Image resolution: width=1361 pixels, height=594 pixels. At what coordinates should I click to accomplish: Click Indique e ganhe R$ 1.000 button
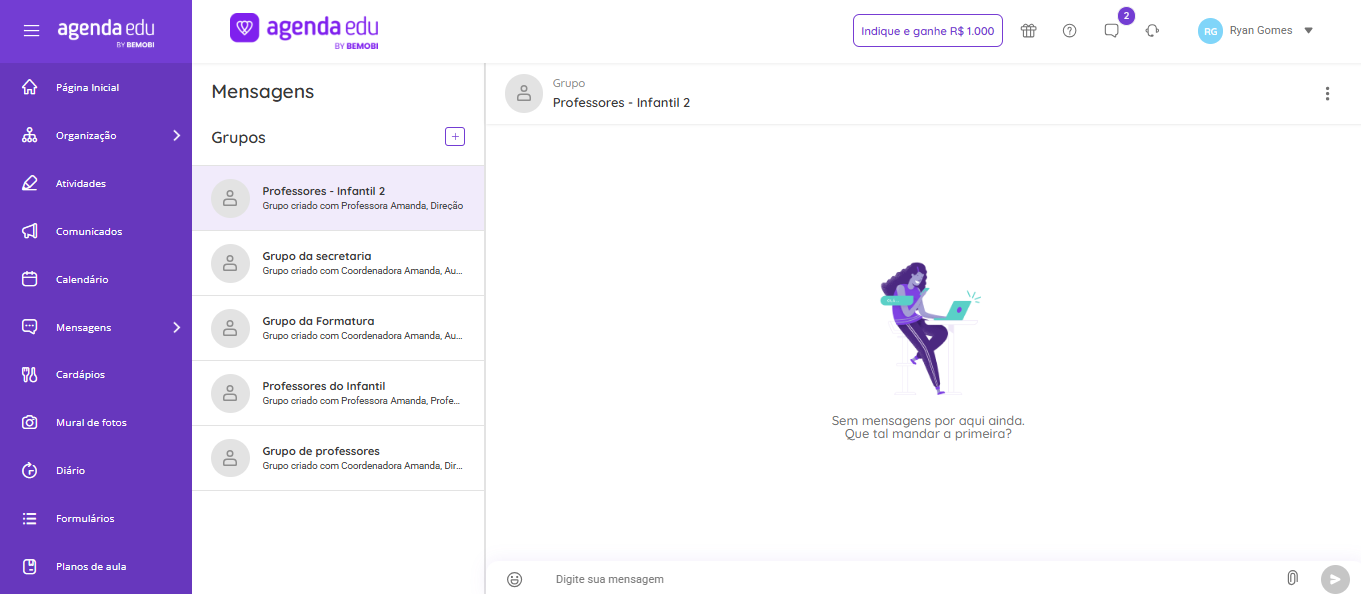tap(927, 31)
